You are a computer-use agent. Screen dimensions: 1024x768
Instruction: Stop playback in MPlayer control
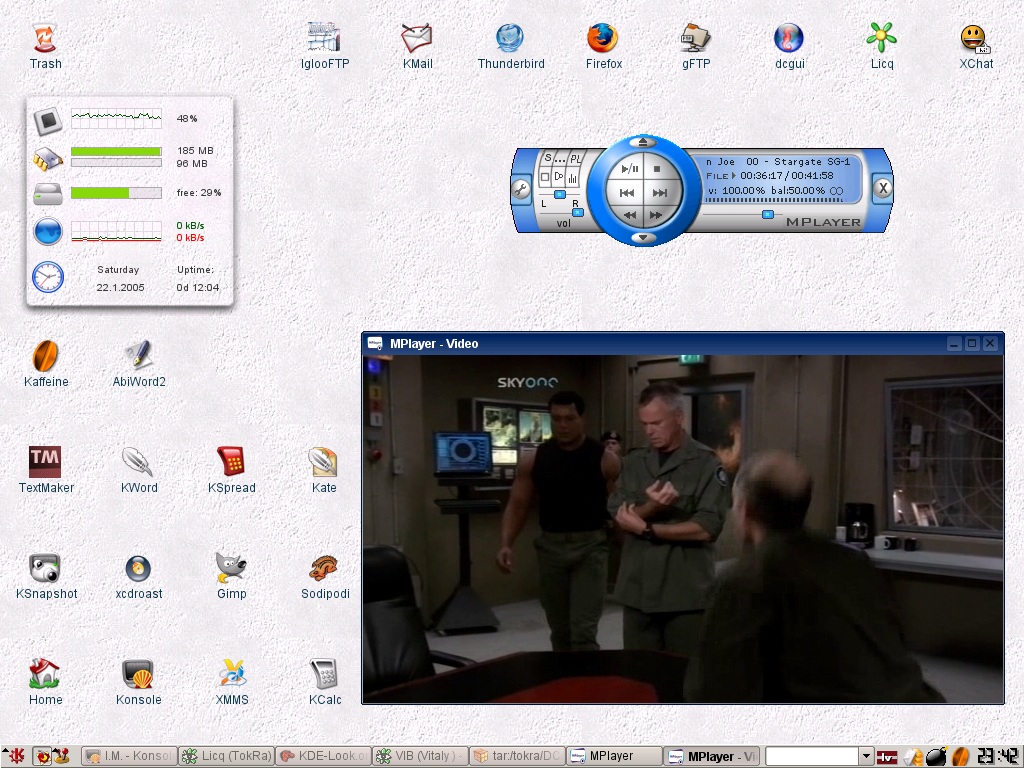(x=658, y=168)
